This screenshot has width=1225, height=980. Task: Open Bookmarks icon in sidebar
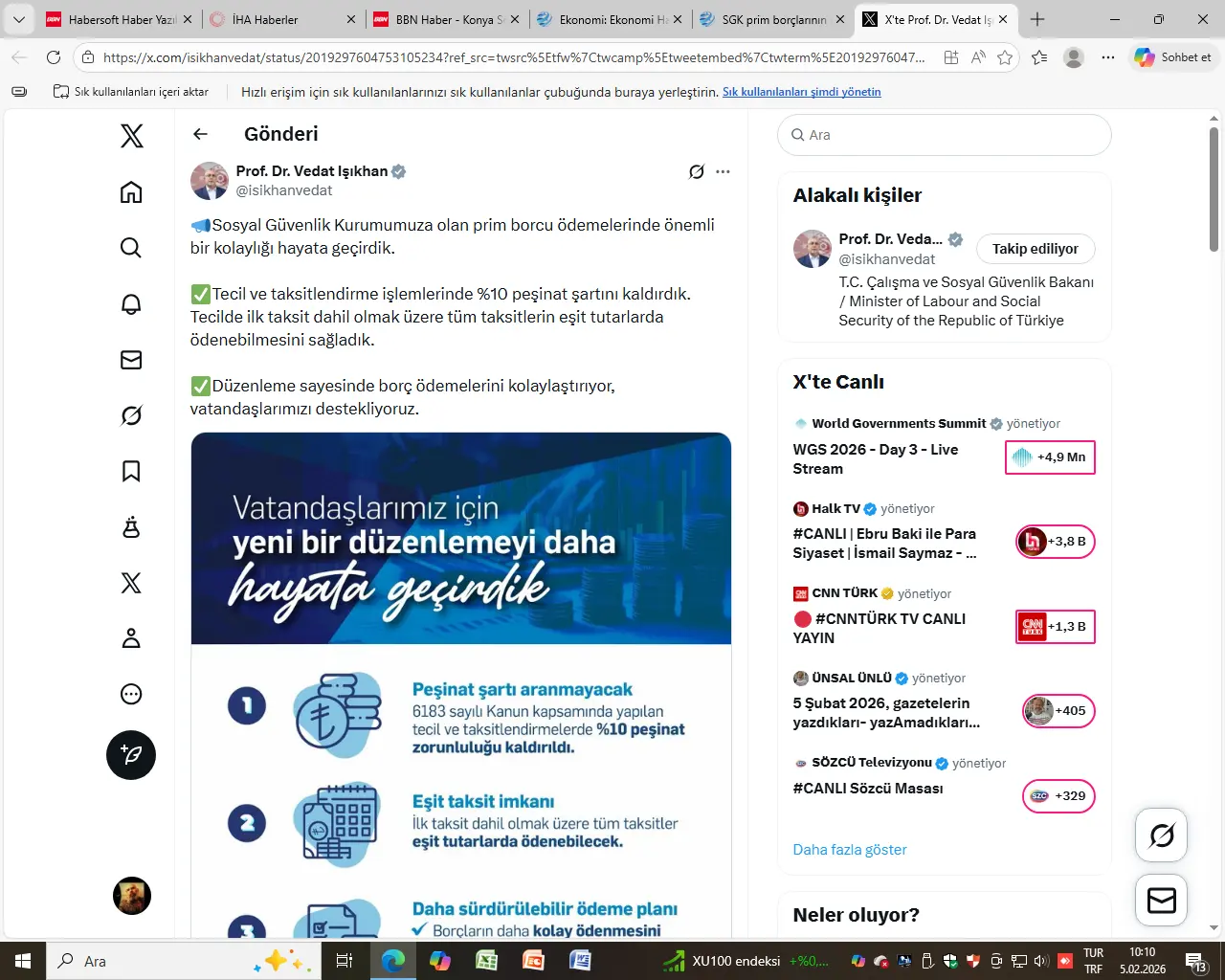coord(131,471)
